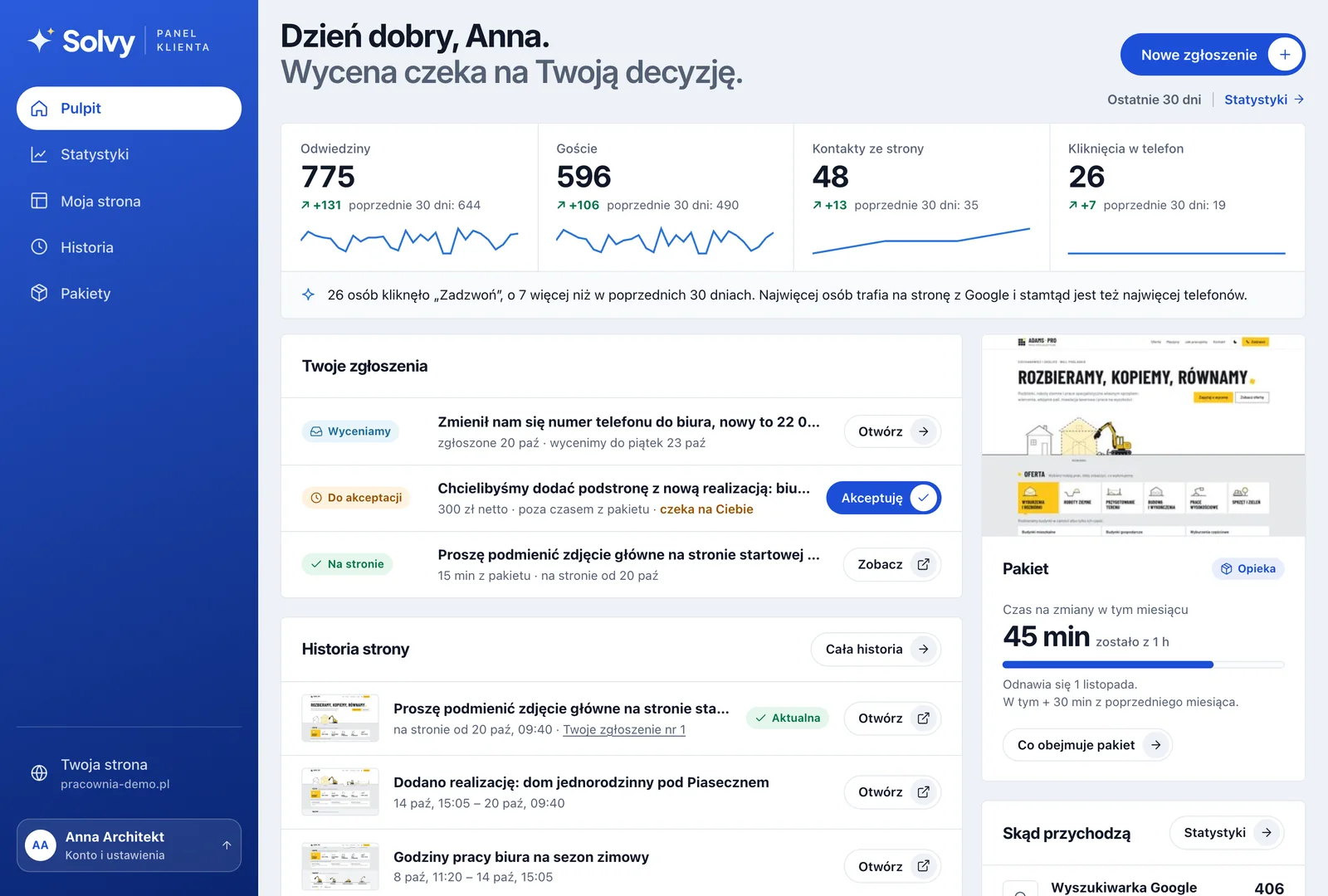
Task: Click the Statystyki chart icon in sidebar
Action: pyautogui.click(x=39, y=154)
